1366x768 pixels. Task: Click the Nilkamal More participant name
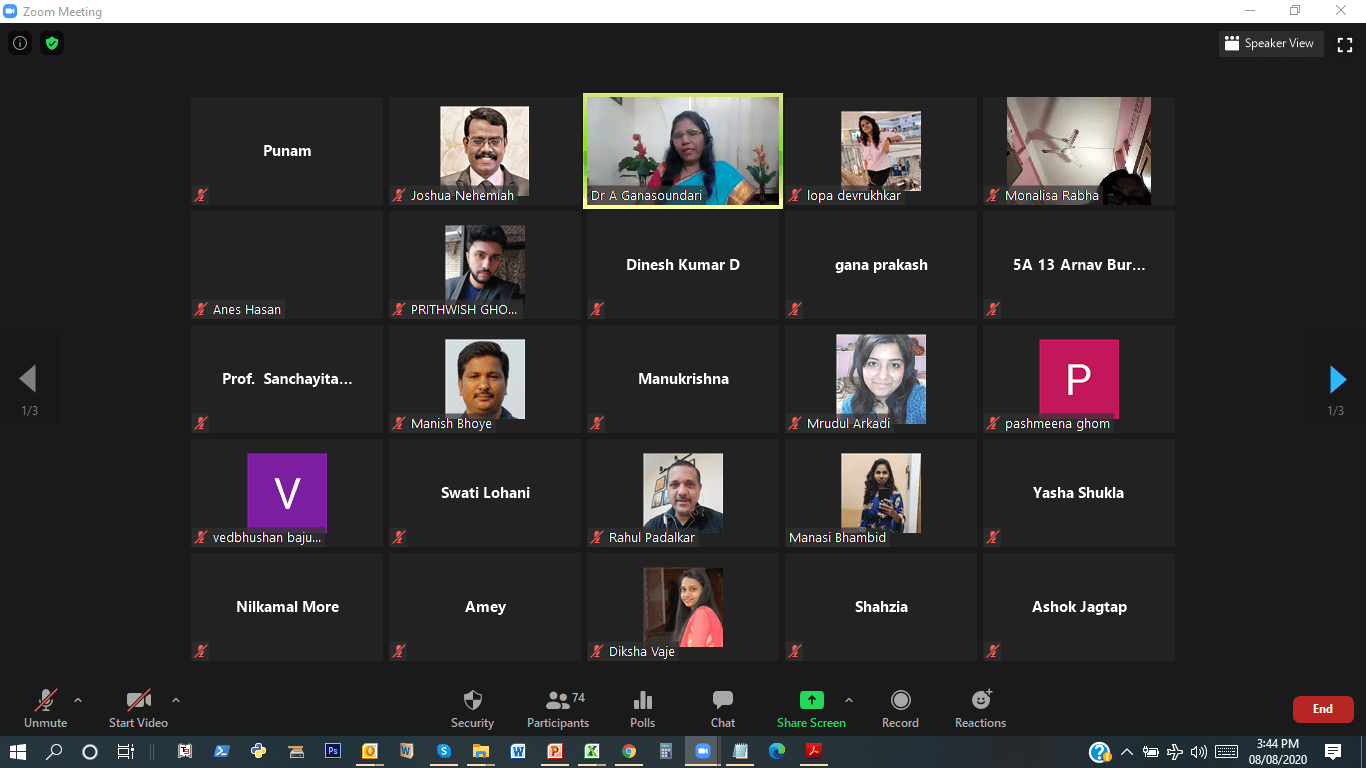tap(287, 607)
